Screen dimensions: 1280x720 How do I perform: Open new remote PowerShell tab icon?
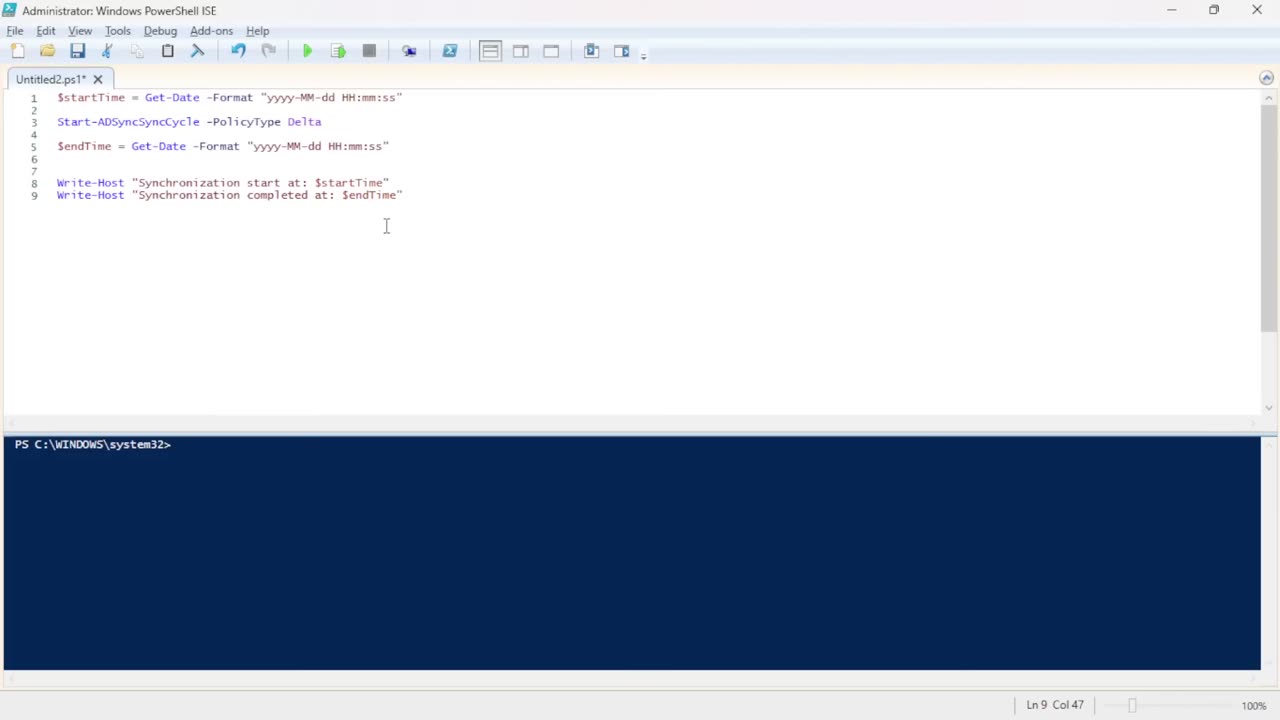pos(409,51)
